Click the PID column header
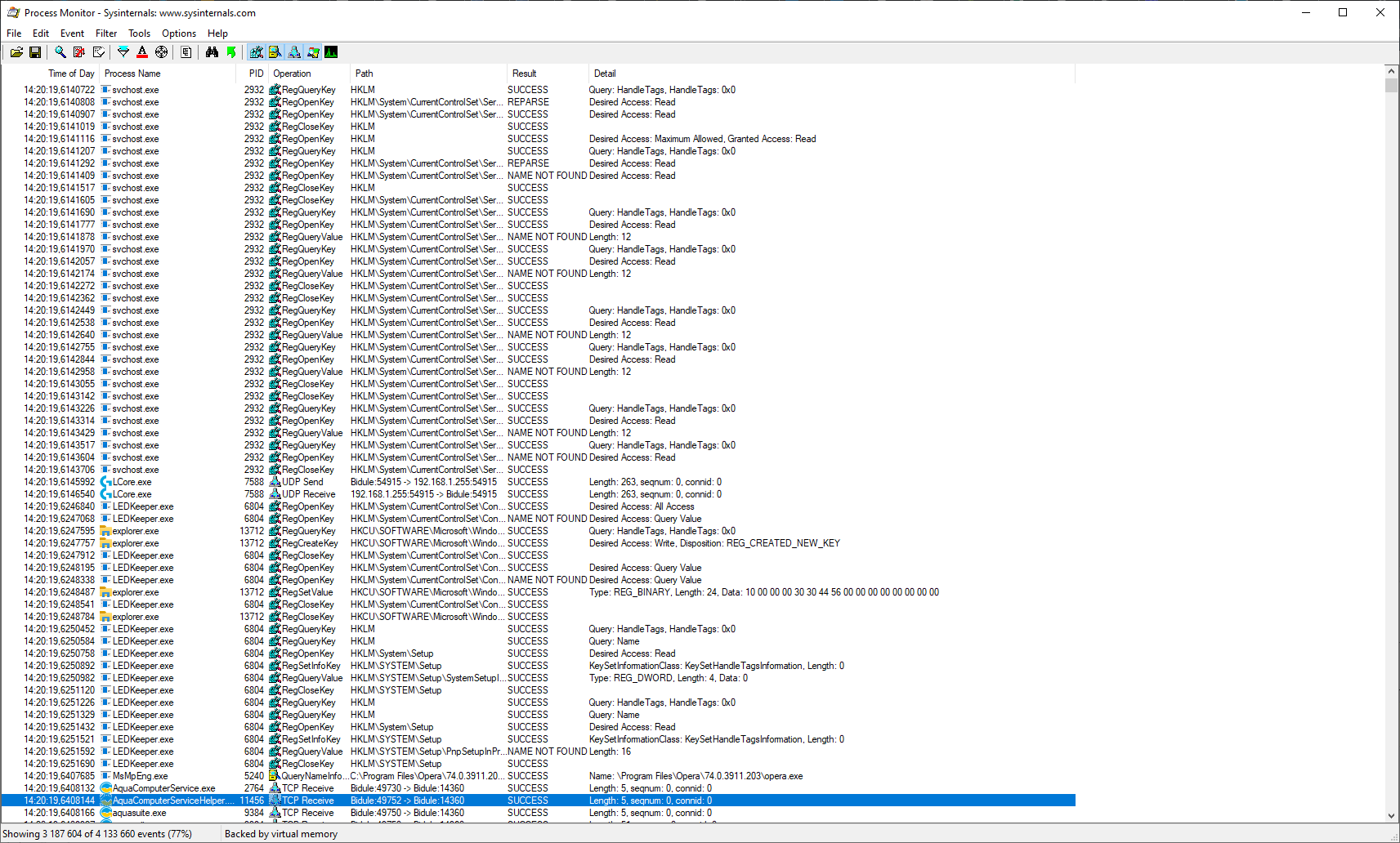This screenshot has width=1400, height=843. [x=253, y=74]
